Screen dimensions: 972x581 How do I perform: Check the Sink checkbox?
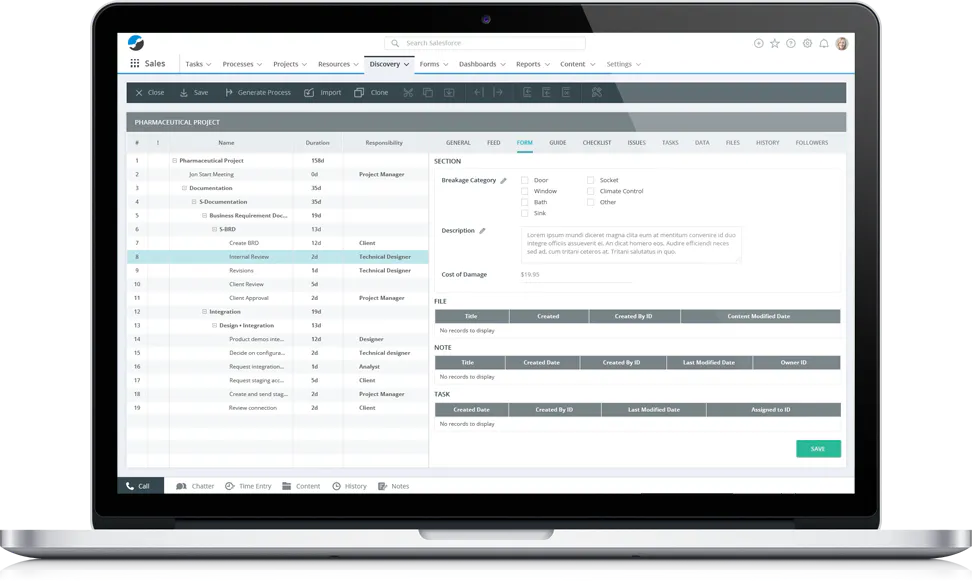pos(524,213)
